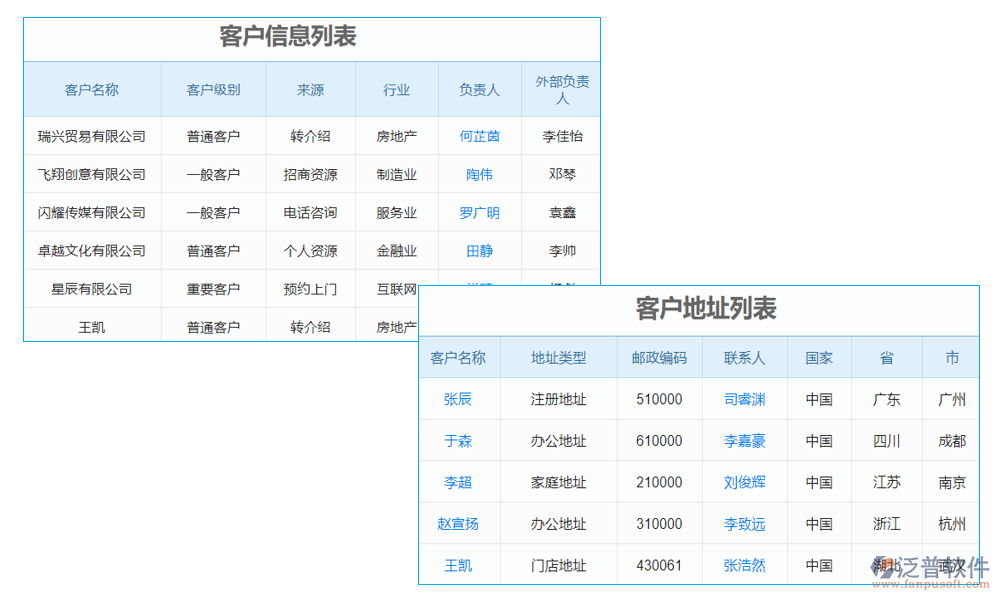Screen dimensions: 1000x600
Task: Open contact 司睿渊's details
Action: coord(744,398)
